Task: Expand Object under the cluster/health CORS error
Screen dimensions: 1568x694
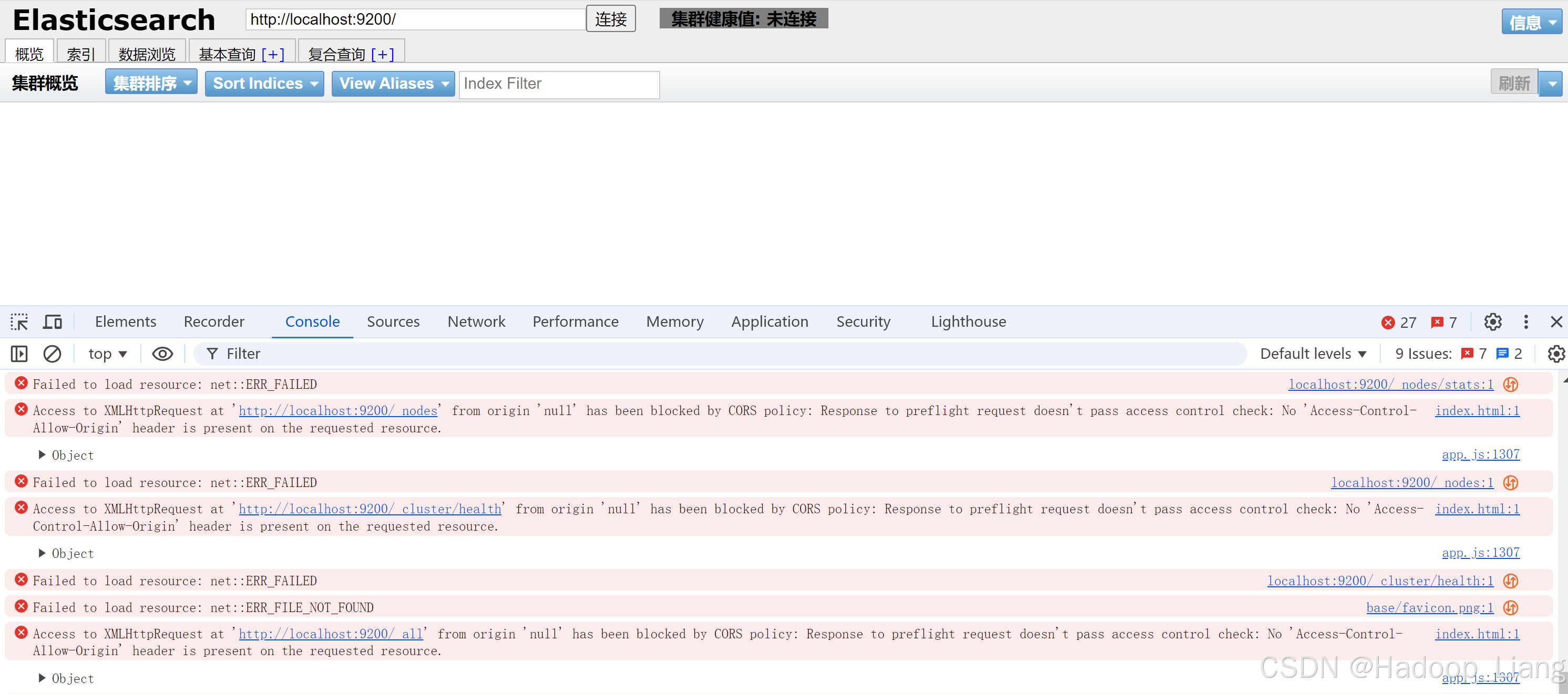Action: [x=42, y=553]
